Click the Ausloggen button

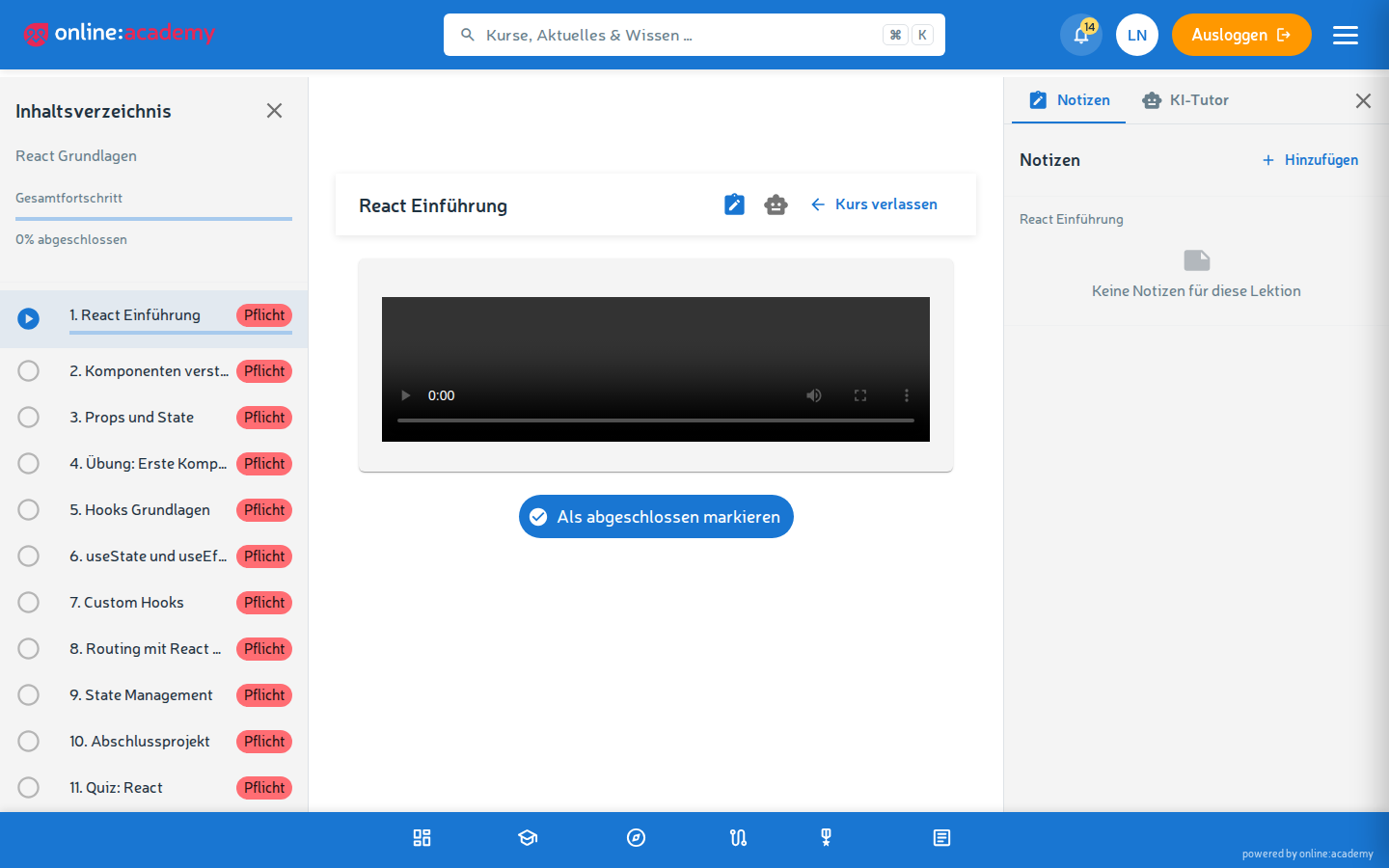(1241, 35)
